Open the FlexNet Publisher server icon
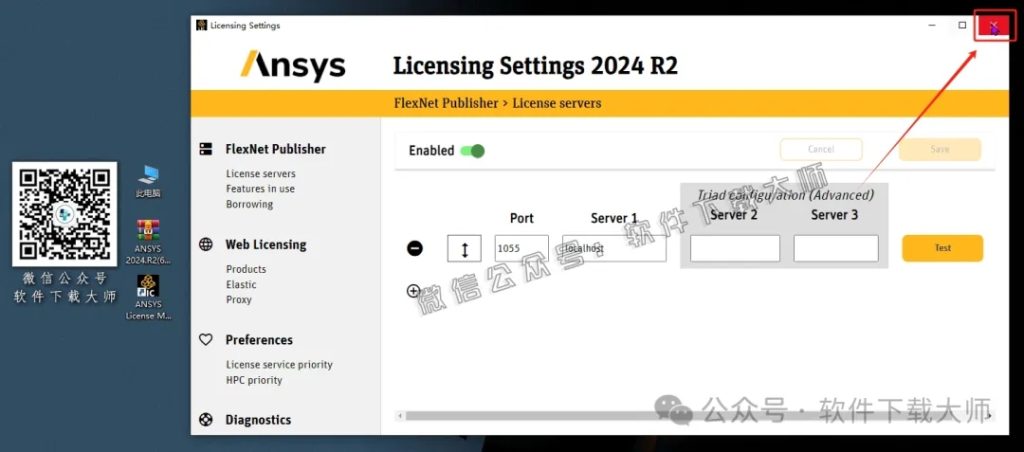 click(x=206, y=150)
